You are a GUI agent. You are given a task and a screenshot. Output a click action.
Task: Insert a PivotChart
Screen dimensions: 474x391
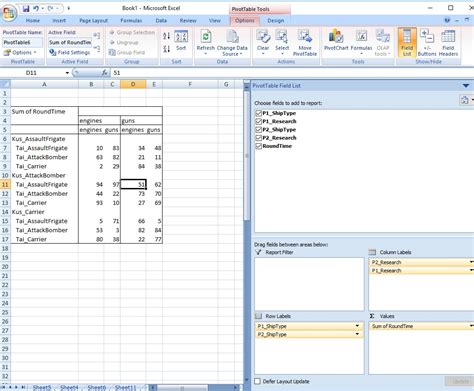click(x=336, y=41)
